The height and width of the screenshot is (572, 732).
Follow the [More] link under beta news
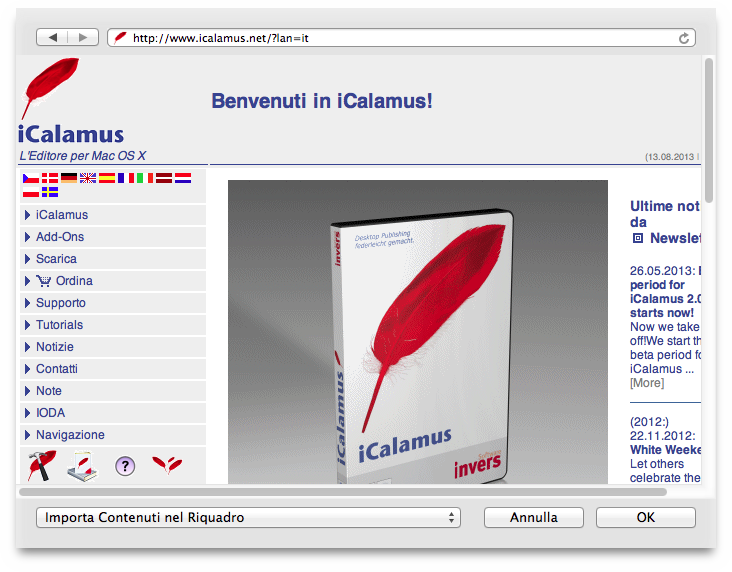pos(647,383)
